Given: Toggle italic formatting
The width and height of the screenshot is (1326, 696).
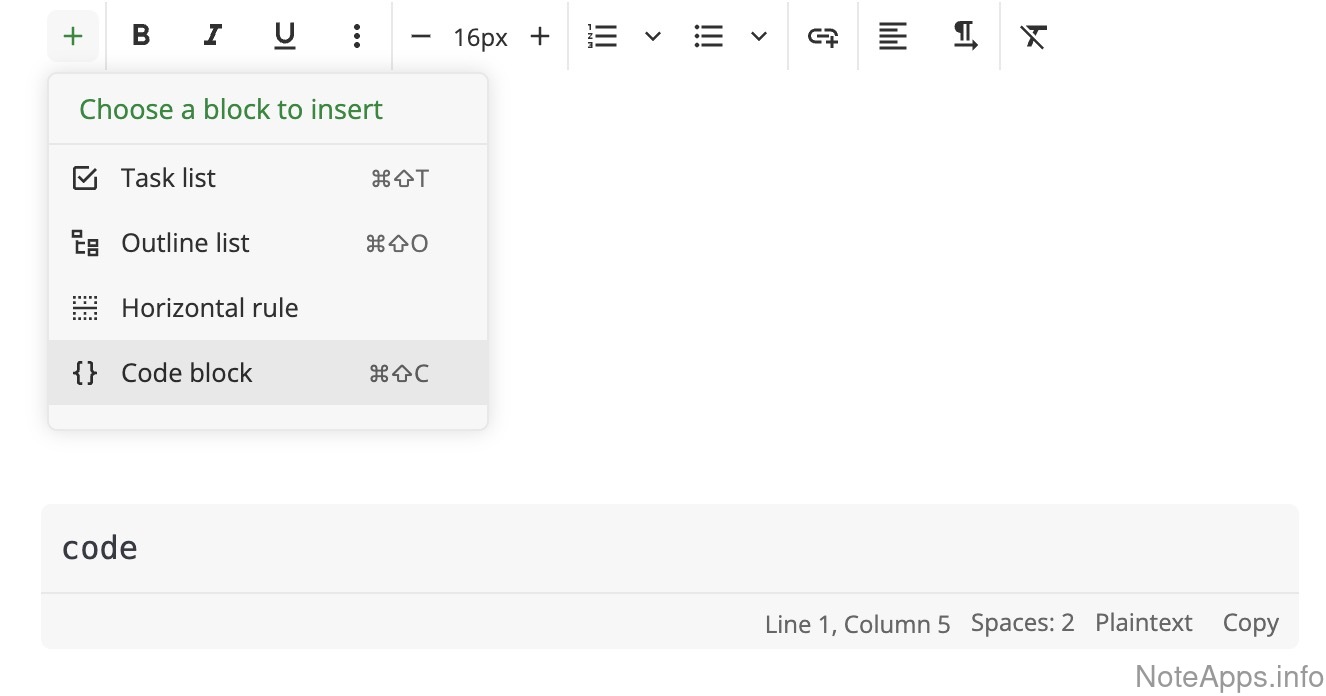Looking at the screenshot, I should pos(212,37).
